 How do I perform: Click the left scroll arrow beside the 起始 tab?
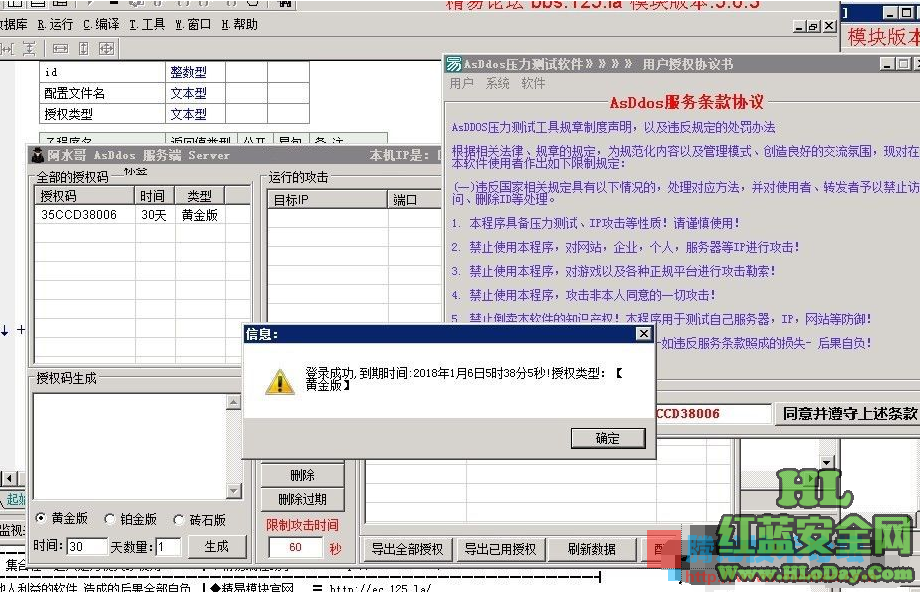9,479
